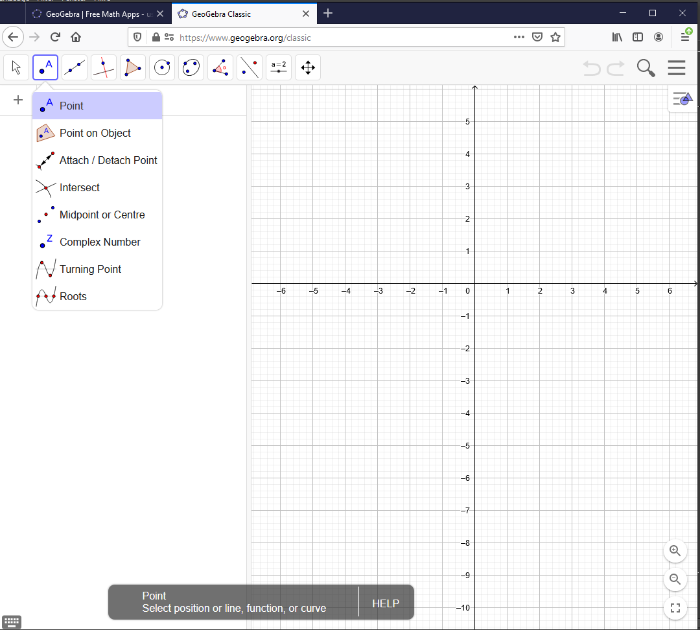Choose Turning Point entry
Image resolution: width=700 pixels, height=630 pixels.
[x=97, y=269]
